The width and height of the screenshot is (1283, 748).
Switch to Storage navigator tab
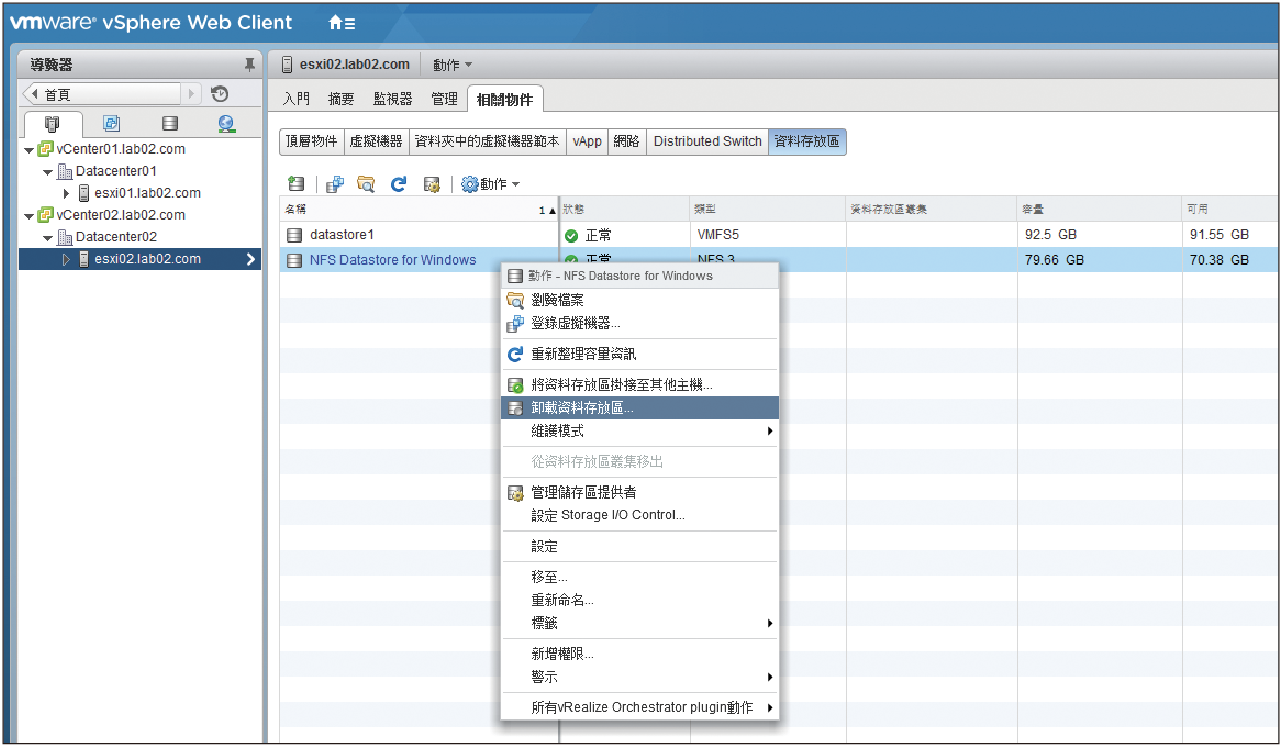[169, 124]
